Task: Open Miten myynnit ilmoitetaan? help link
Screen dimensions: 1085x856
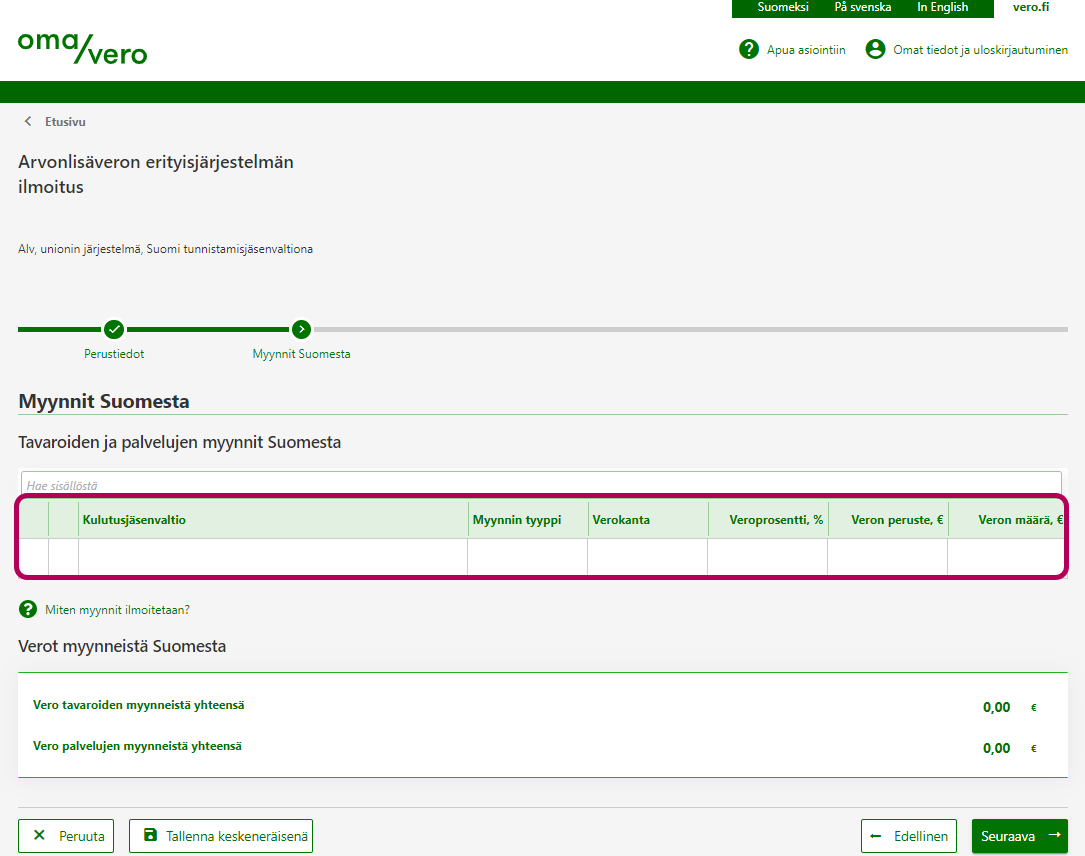Action: [x=117, y=609]
